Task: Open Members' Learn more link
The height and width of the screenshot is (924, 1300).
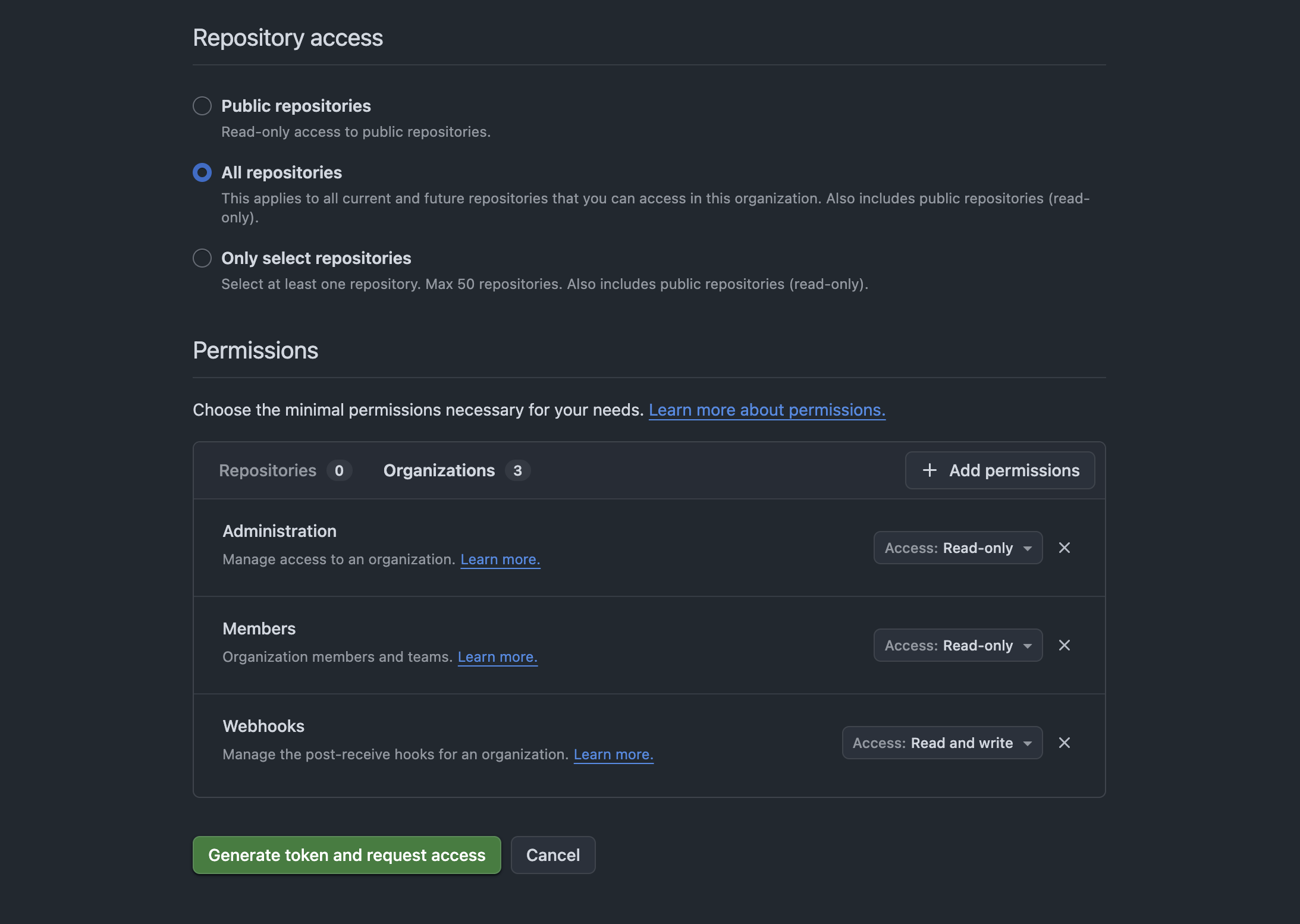Action: coord(497,657)
